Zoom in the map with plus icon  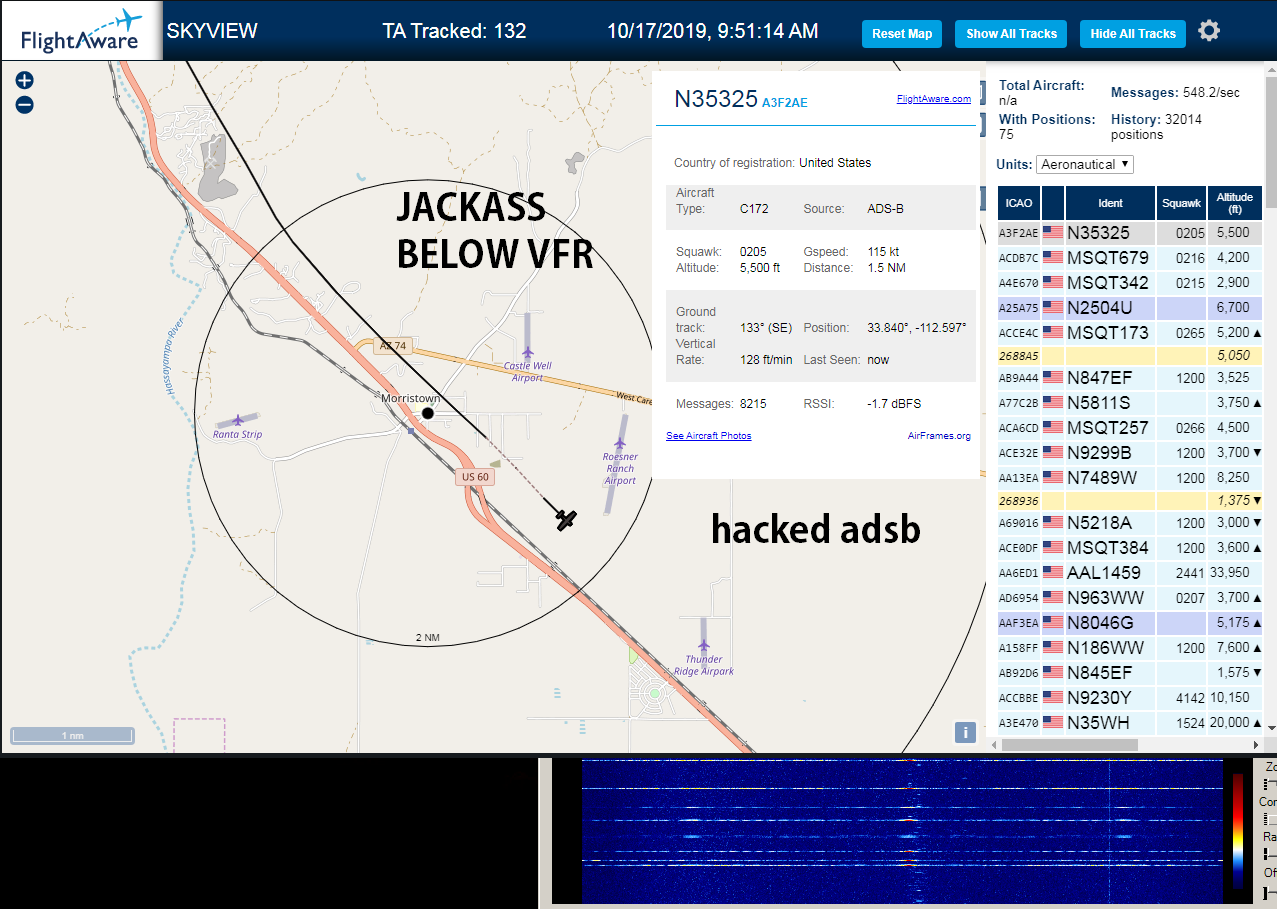(x=25, y=81)
